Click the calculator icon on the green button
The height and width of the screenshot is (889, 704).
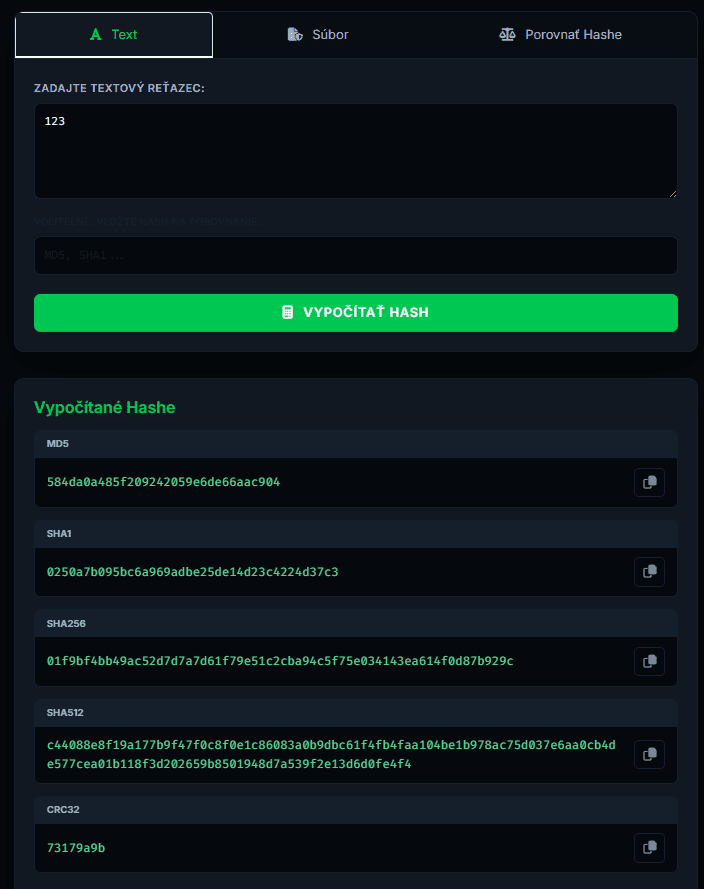click(x=288, y=312)
